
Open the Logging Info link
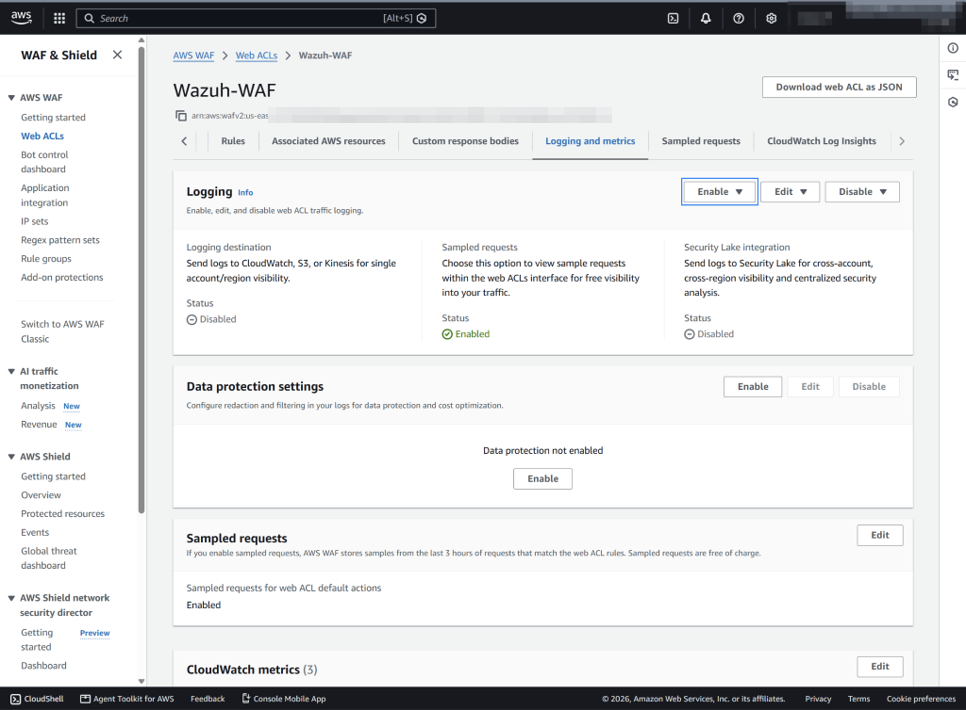pyautogui.click(x=245, y=192)
